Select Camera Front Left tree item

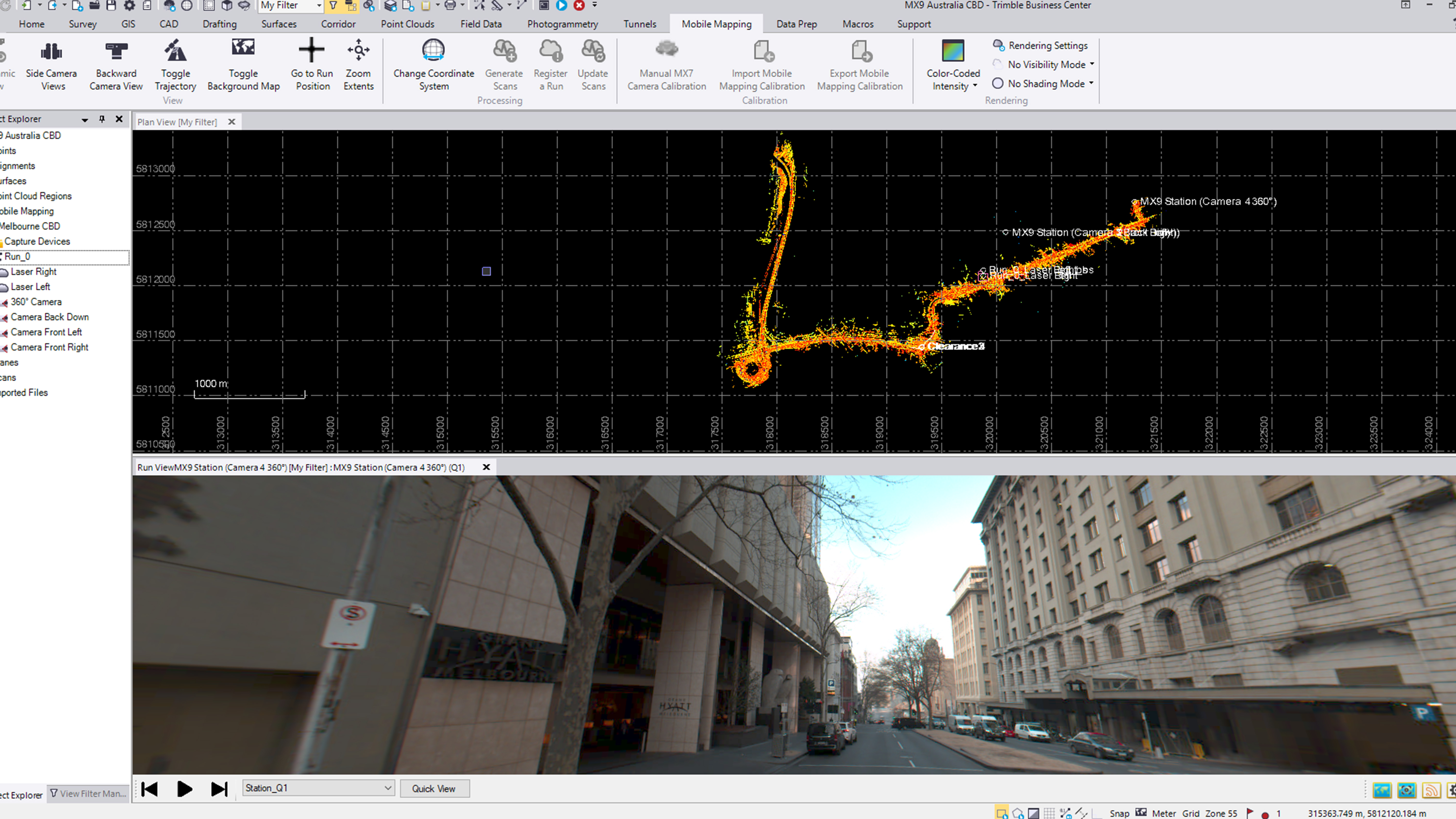coord(46,332)
